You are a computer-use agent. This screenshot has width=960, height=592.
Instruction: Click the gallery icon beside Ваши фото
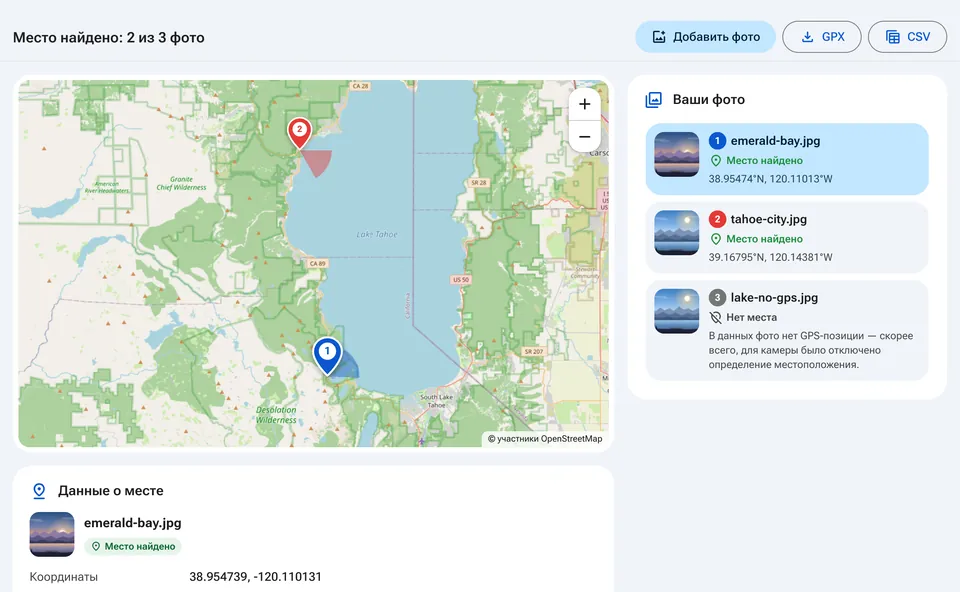point(653,99)
